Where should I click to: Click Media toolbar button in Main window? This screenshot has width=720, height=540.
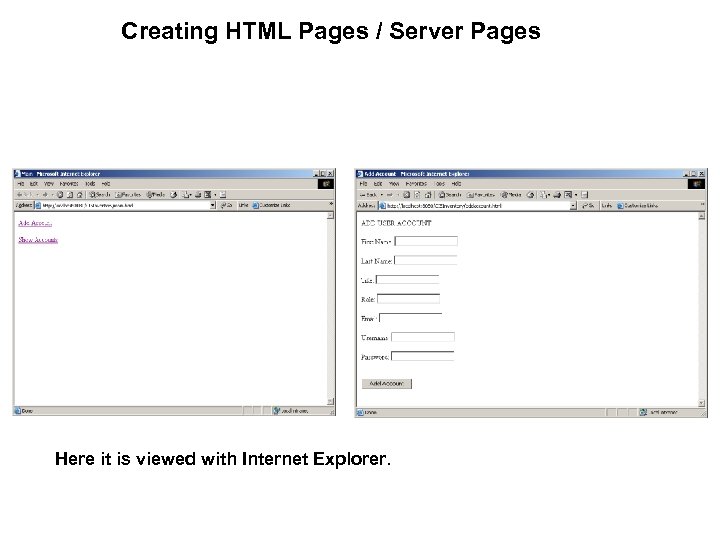pos(156,195)
